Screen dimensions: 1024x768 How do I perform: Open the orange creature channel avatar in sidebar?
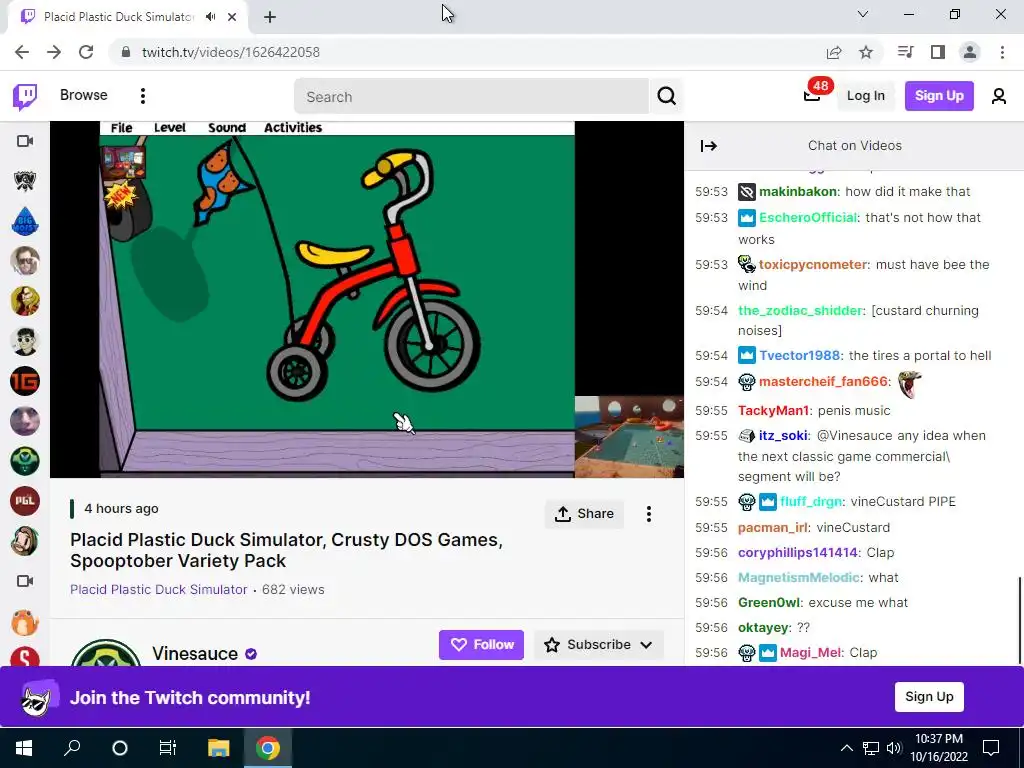coord(25,621)
